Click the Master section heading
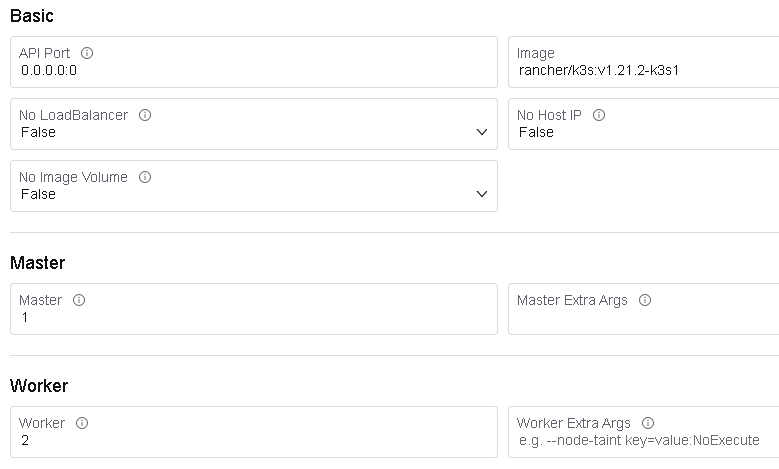The width and height of the screenshot is (779, 469). coord(37,263)
